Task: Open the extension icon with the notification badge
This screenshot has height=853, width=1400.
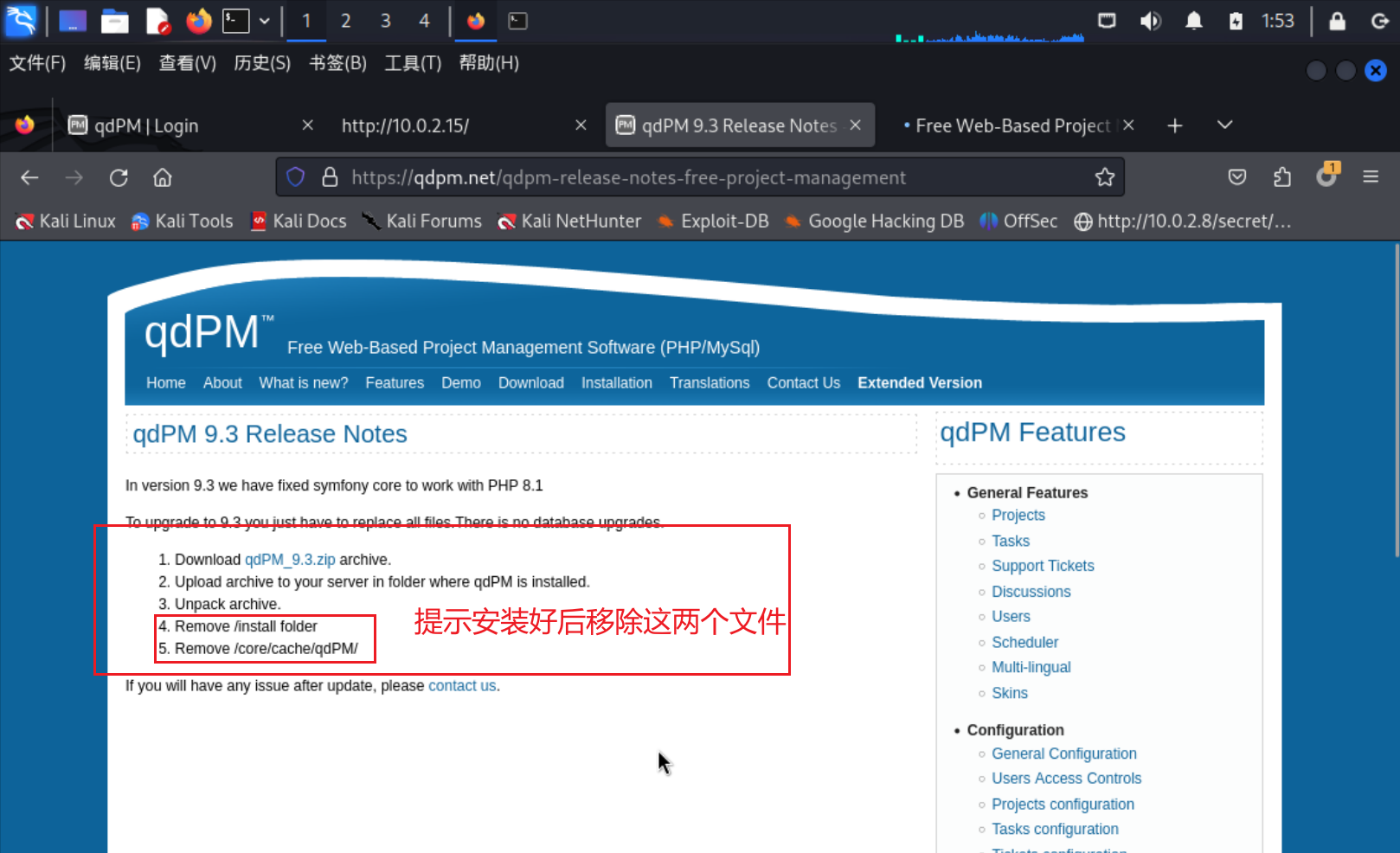Action: point(1327,176)
